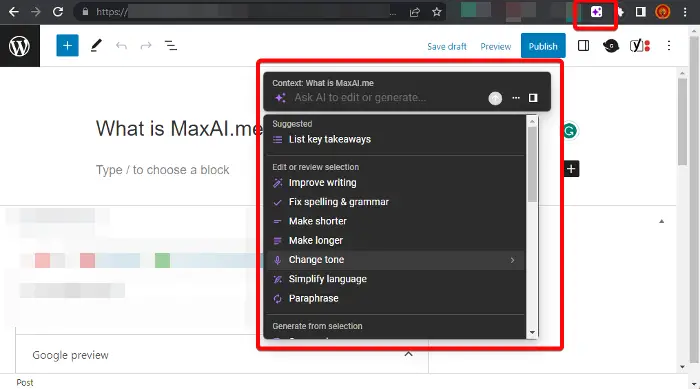Click the scroll up arrow of MaxAI menu
Viewport: 700px width, 389px height.
532,121
